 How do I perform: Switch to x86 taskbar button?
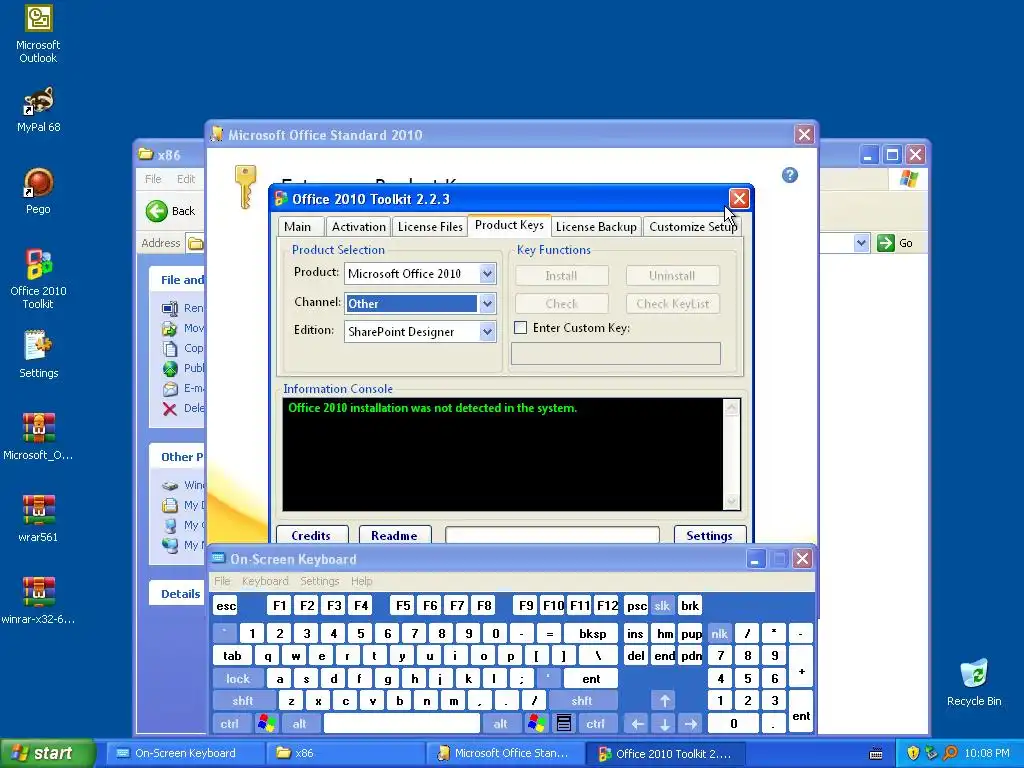tap(345, 753)
